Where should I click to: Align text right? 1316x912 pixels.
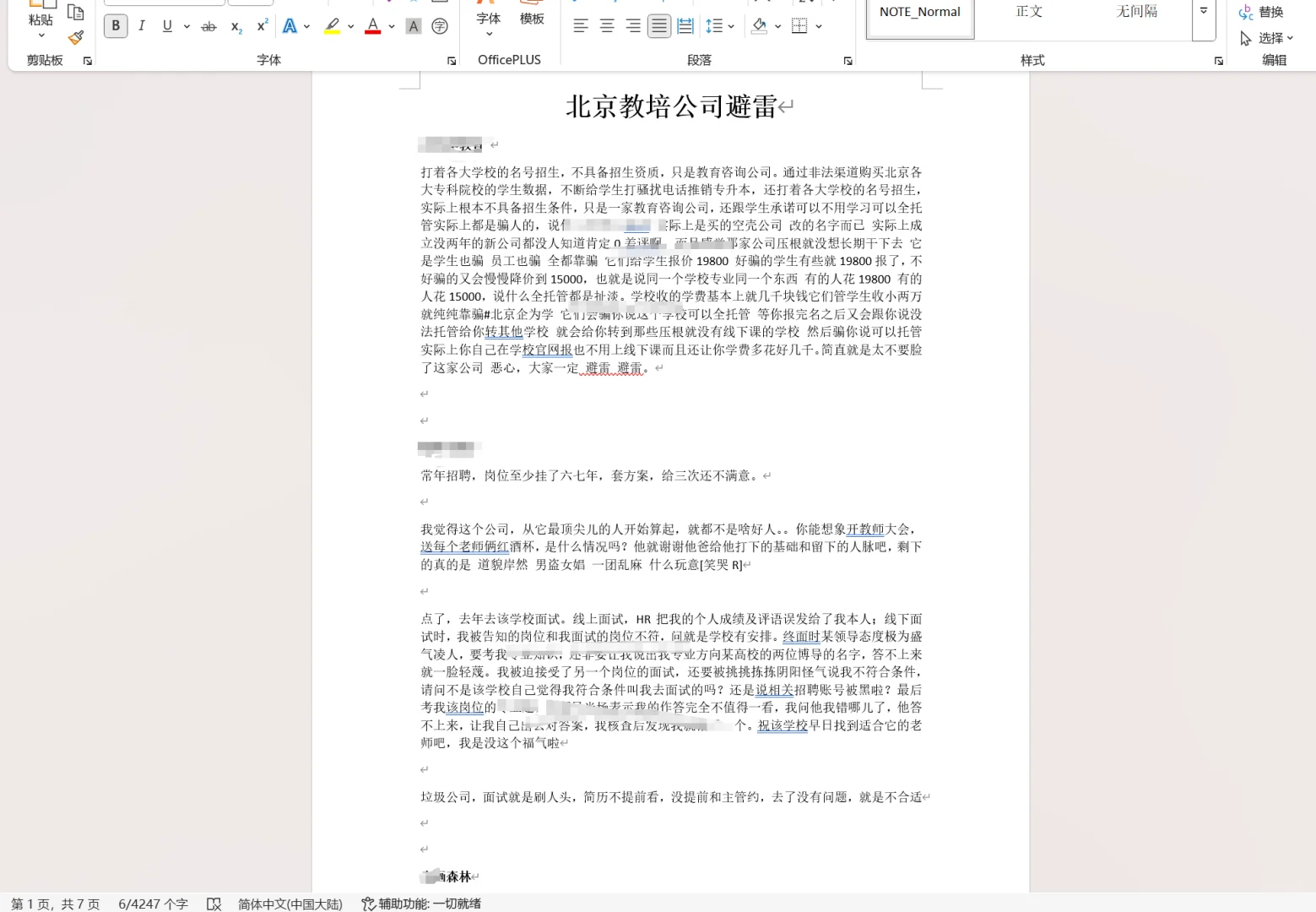tap(633, 26)
